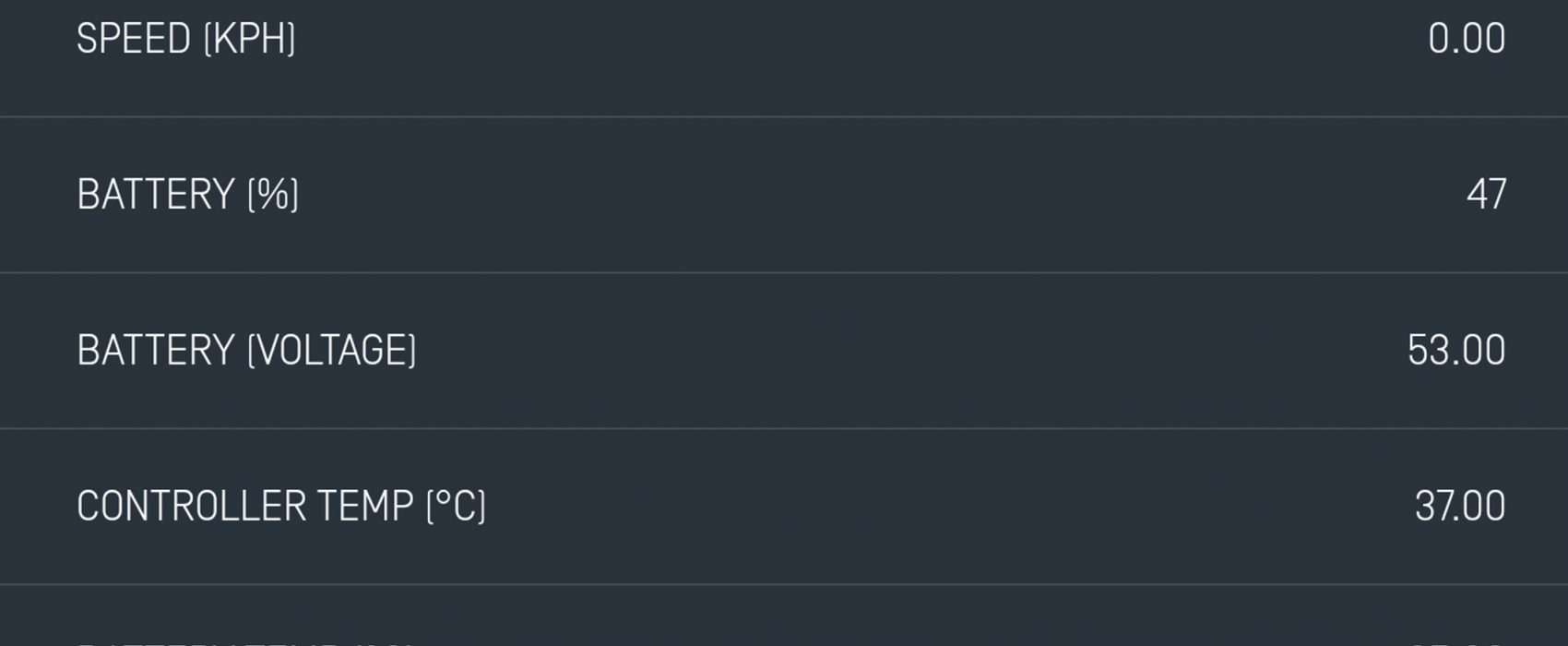Select the (VOLTAGE) label text
The image size is (1568, 646).
(332, 351)
